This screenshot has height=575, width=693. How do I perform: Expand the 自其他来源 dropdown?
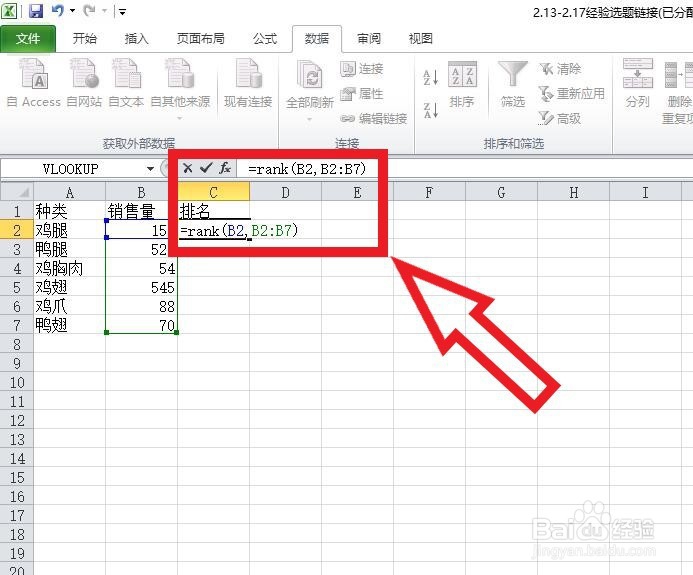(x=180, y=118)
